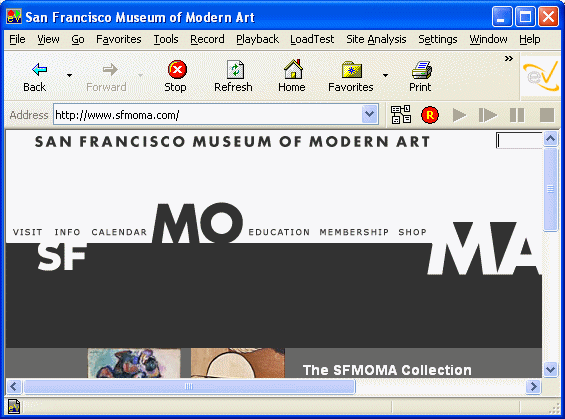Print the page with the Print icon

pyautogui.click(x=422, y=70)
